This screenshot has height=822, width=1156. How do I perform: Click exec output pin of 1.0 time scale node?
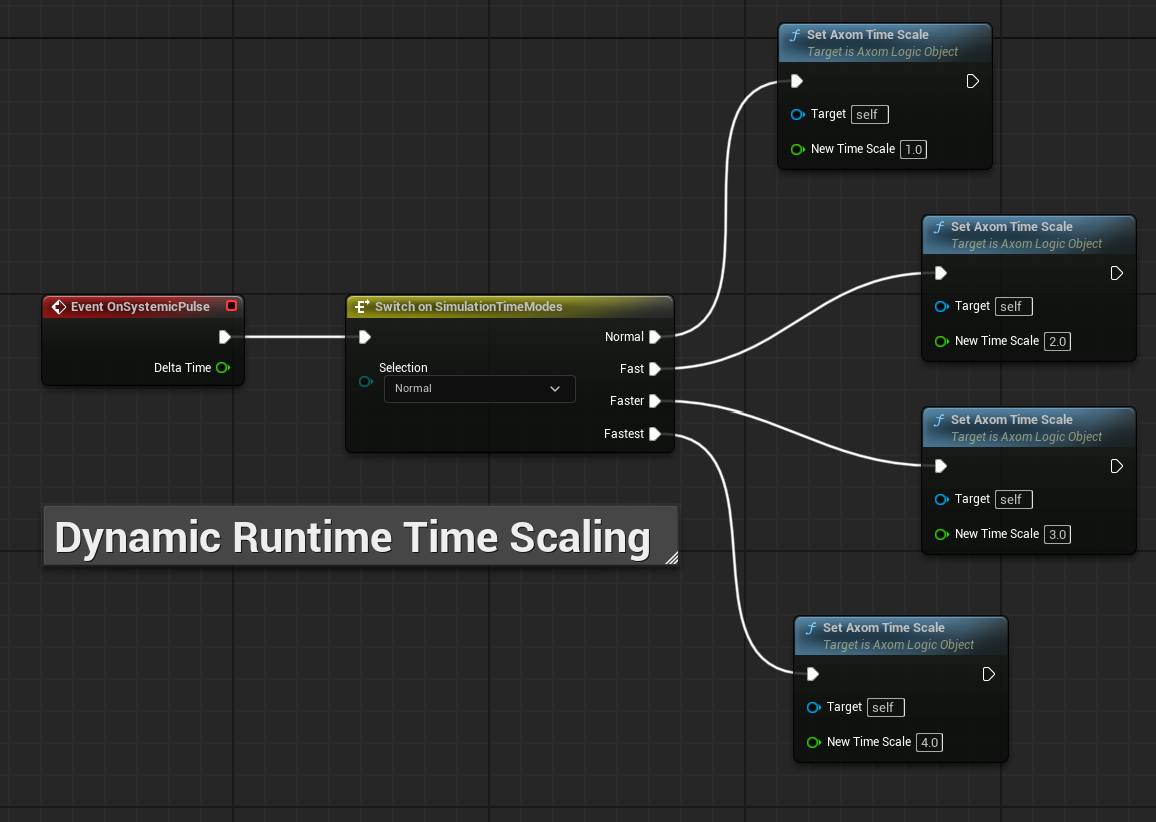(x=972, y=81)
